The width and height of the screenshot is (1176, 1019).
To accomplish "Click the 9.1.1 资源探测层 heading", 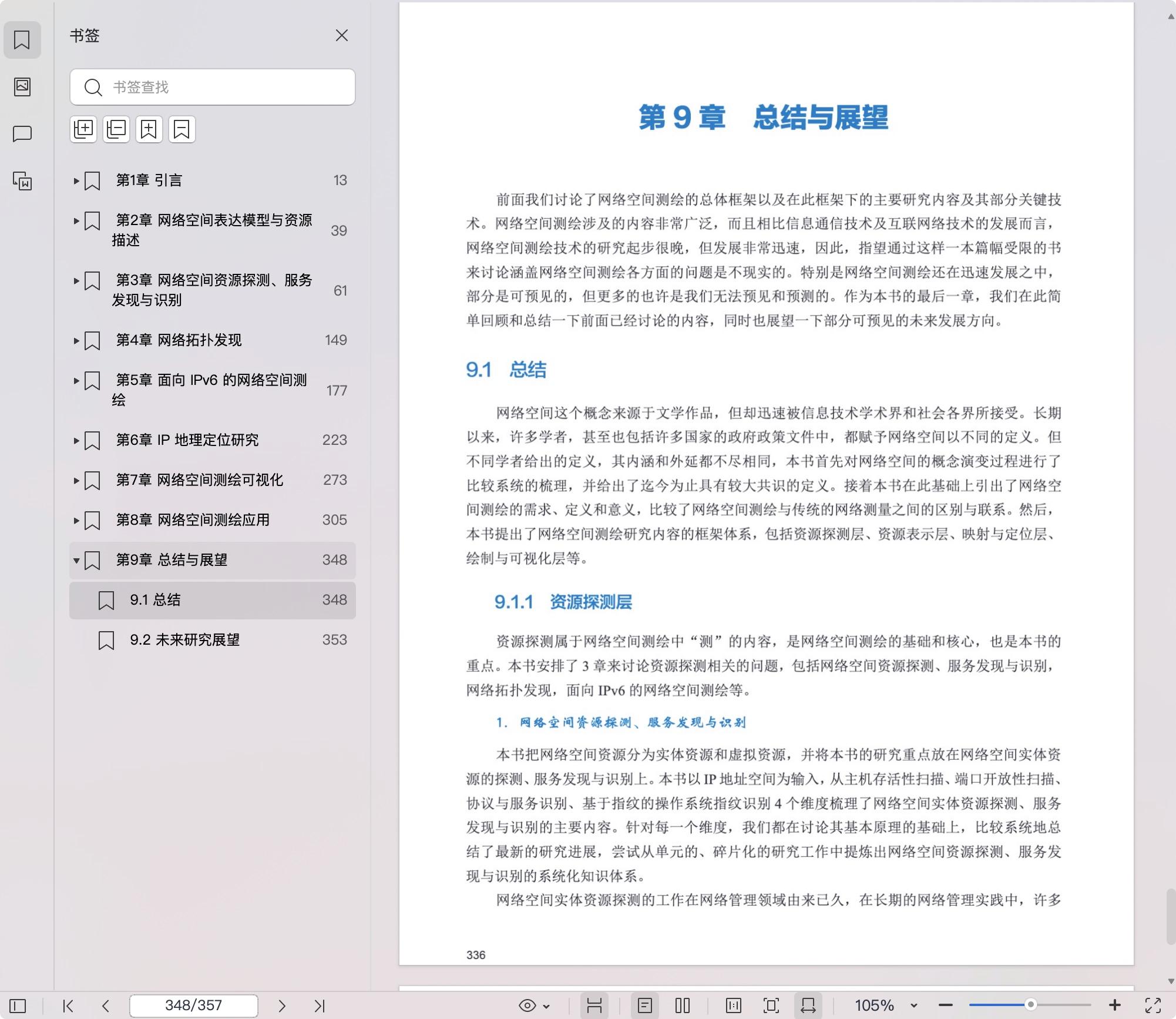I will click(x=563, y=602).
